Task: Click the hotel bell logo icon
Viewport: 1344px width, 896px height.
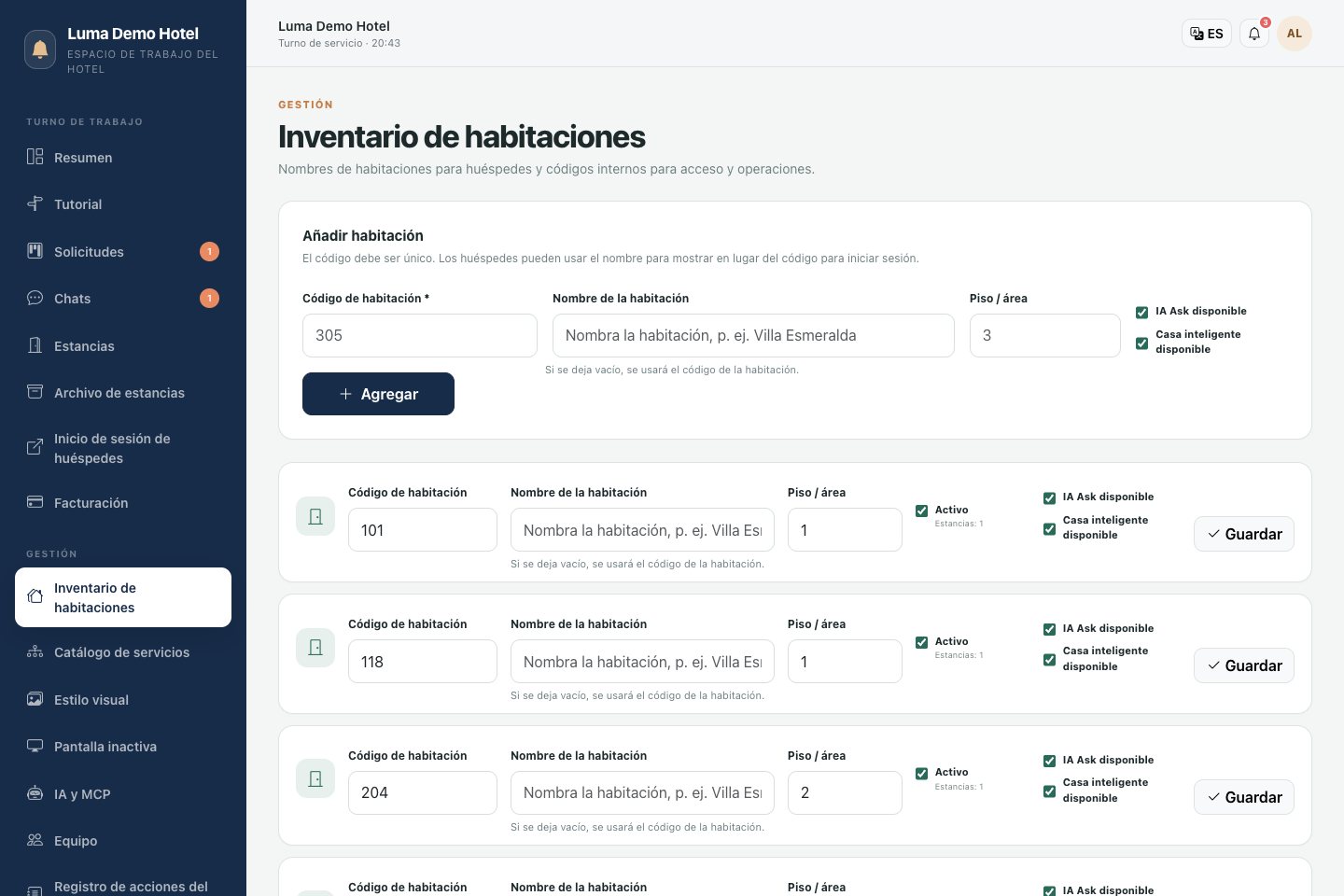Action: 40,49
